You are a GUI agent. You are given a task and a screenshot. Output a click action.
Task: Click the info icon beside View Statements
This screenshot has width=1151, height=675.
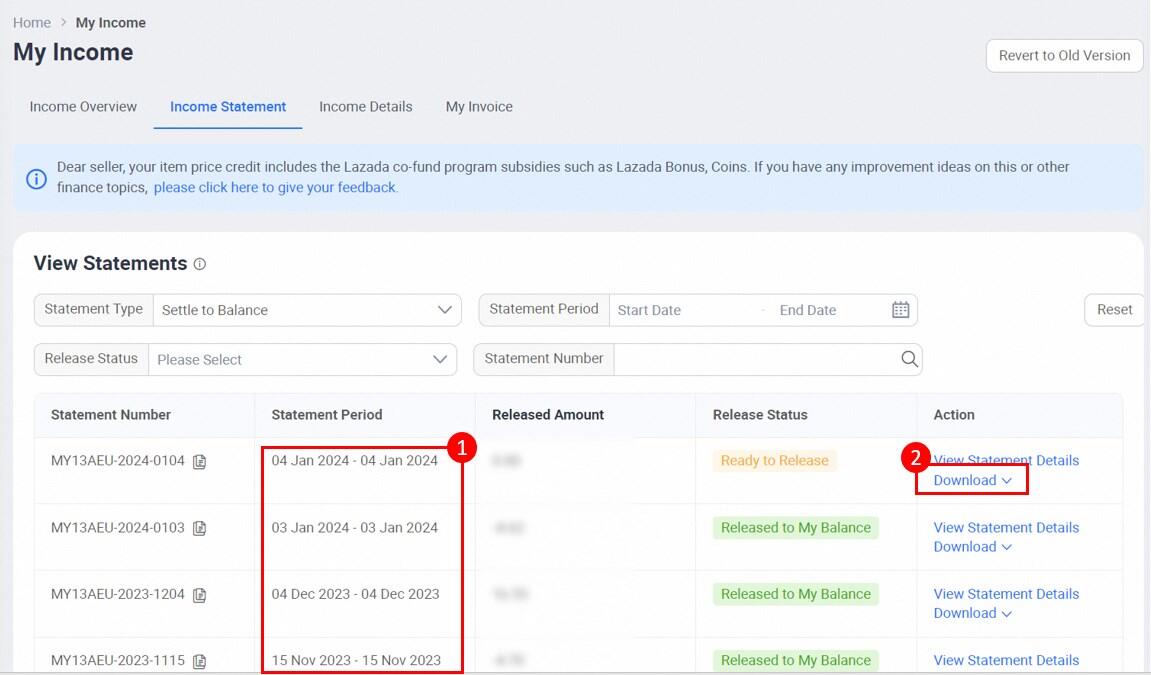[199, 264]
